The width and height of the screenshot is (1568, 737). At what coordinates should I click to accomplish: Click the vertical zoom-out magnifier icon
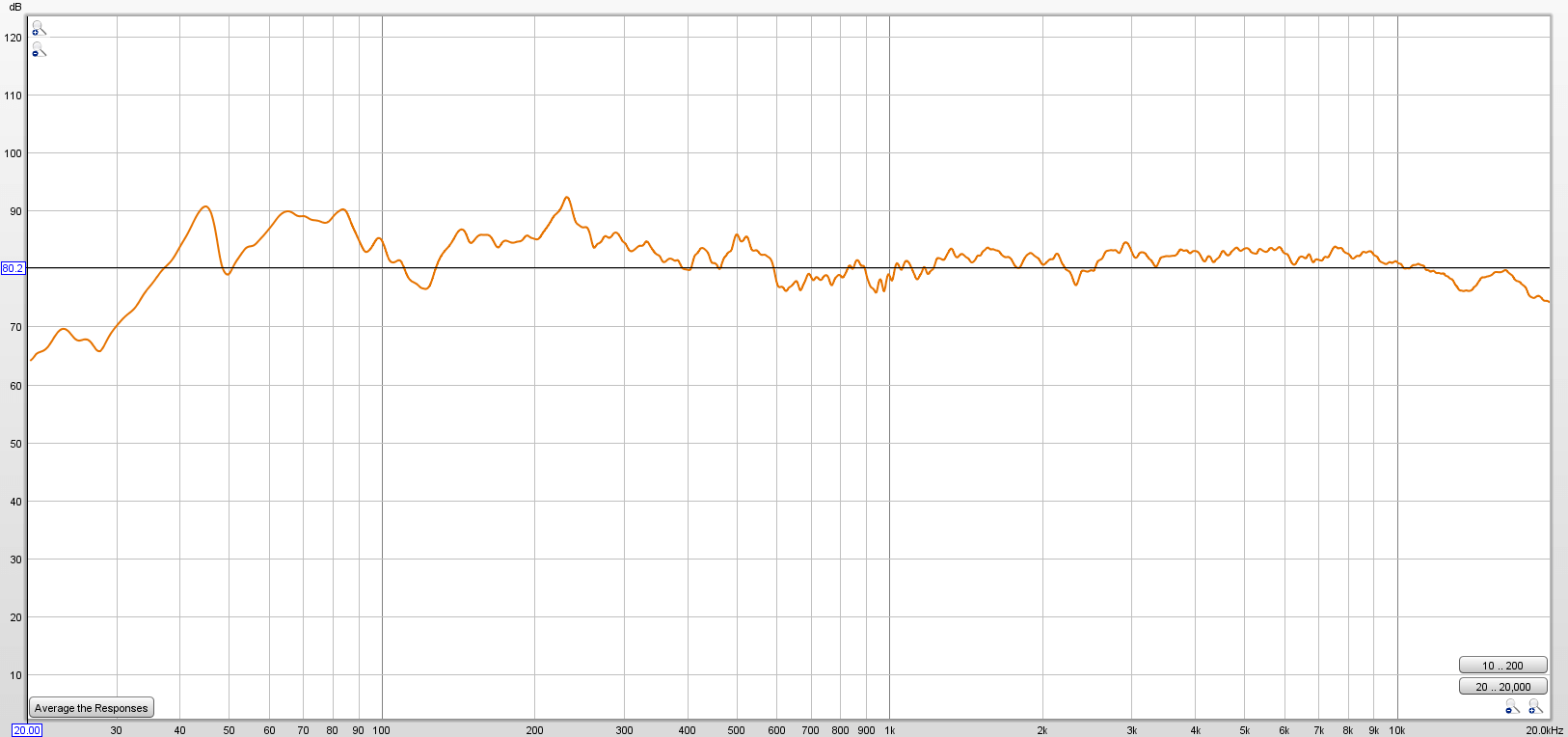pyautogui.click(x=38, y=49)
